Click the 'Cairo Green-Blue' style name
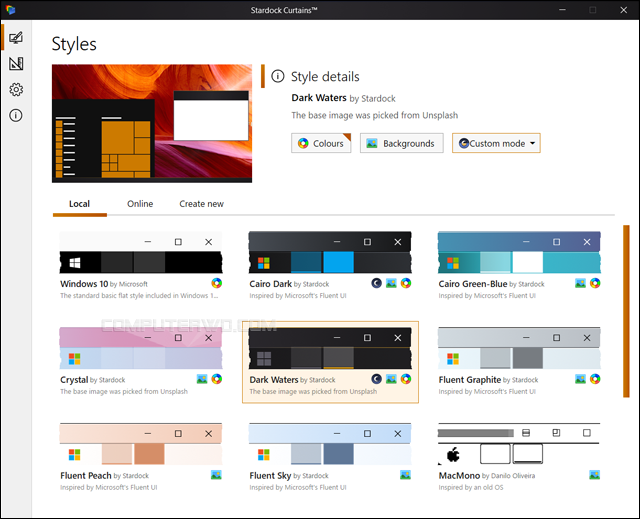This screenshot has height=519, width=640. click(x=473, y=284)
